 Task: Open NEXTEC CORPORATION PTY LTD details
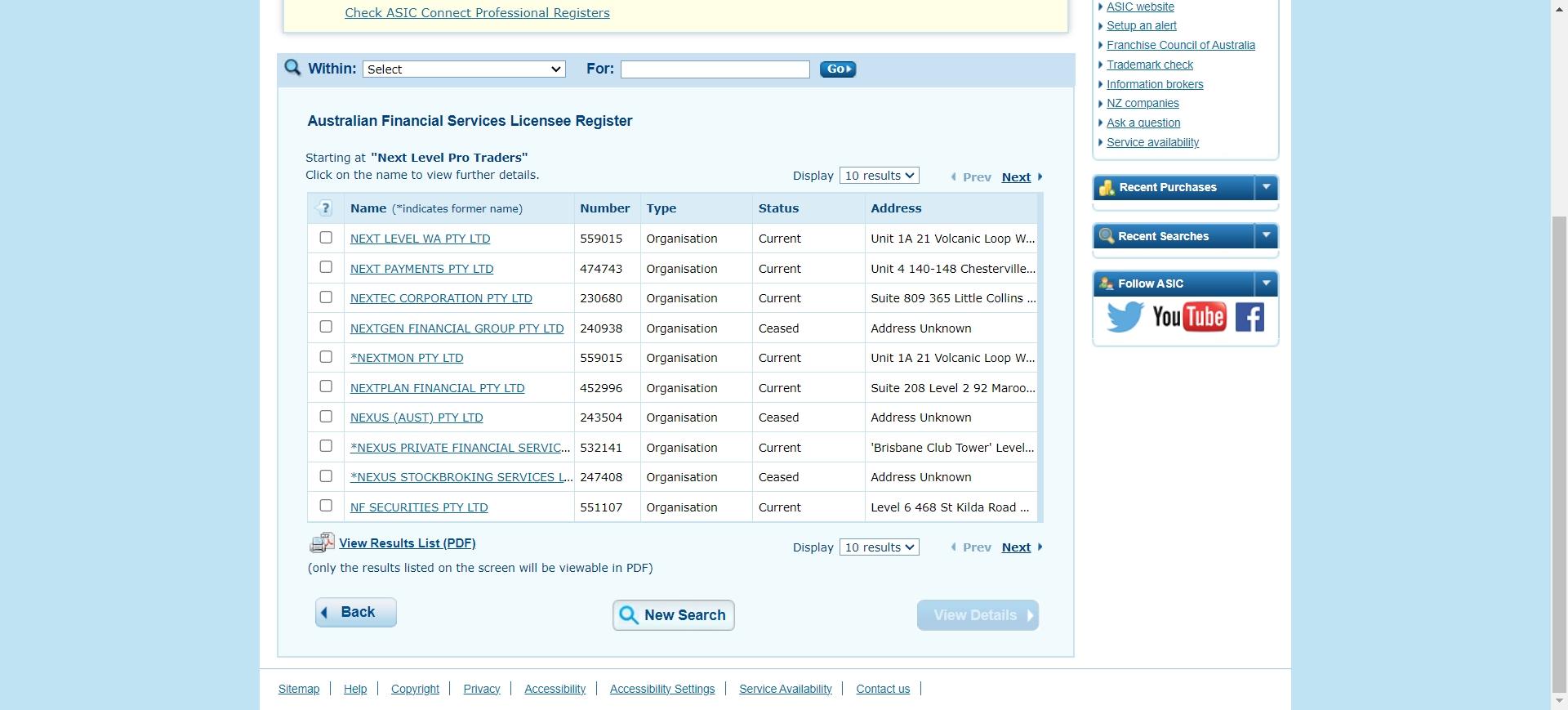click(x=441, y=298)
